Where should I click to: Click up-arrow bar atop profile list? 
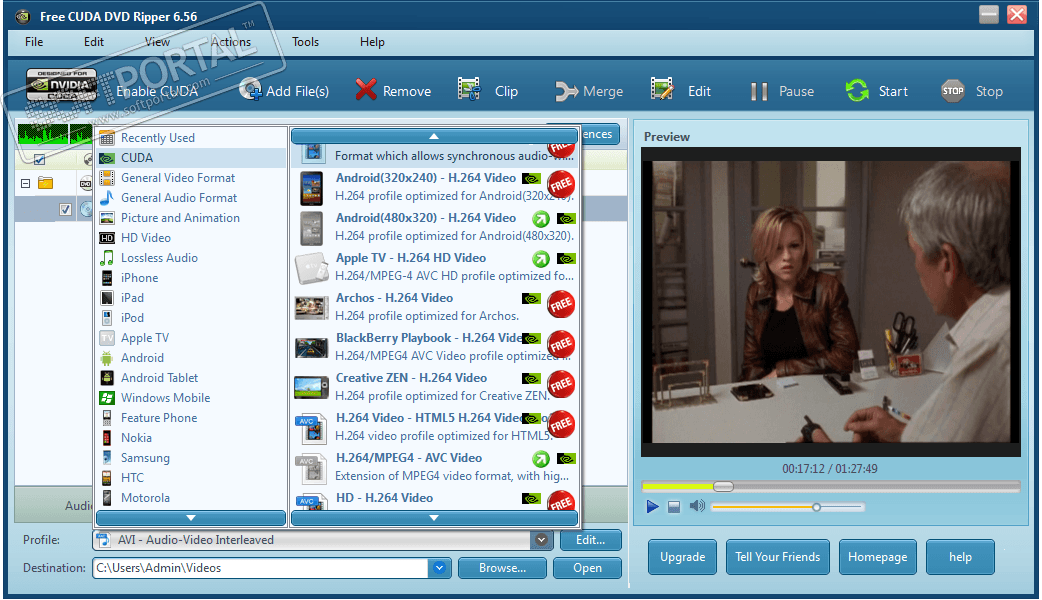[x=434, y=136]
